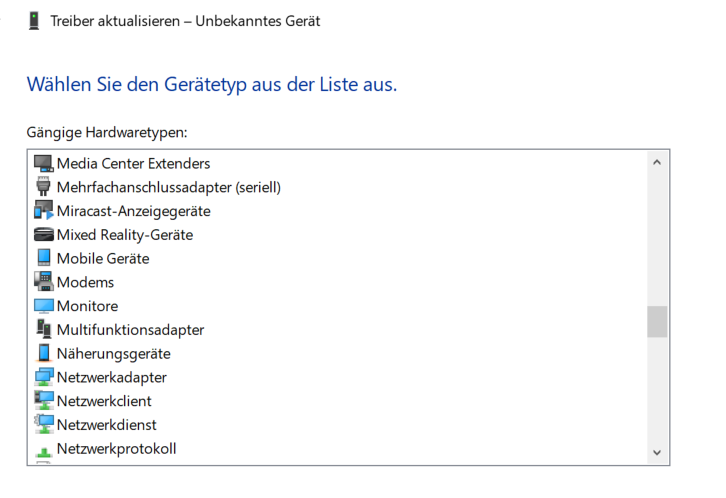The width and height of the screenshot is (726, 498).
Task: Select the Multifunktionsadapter icon
Action: (44, 329)
